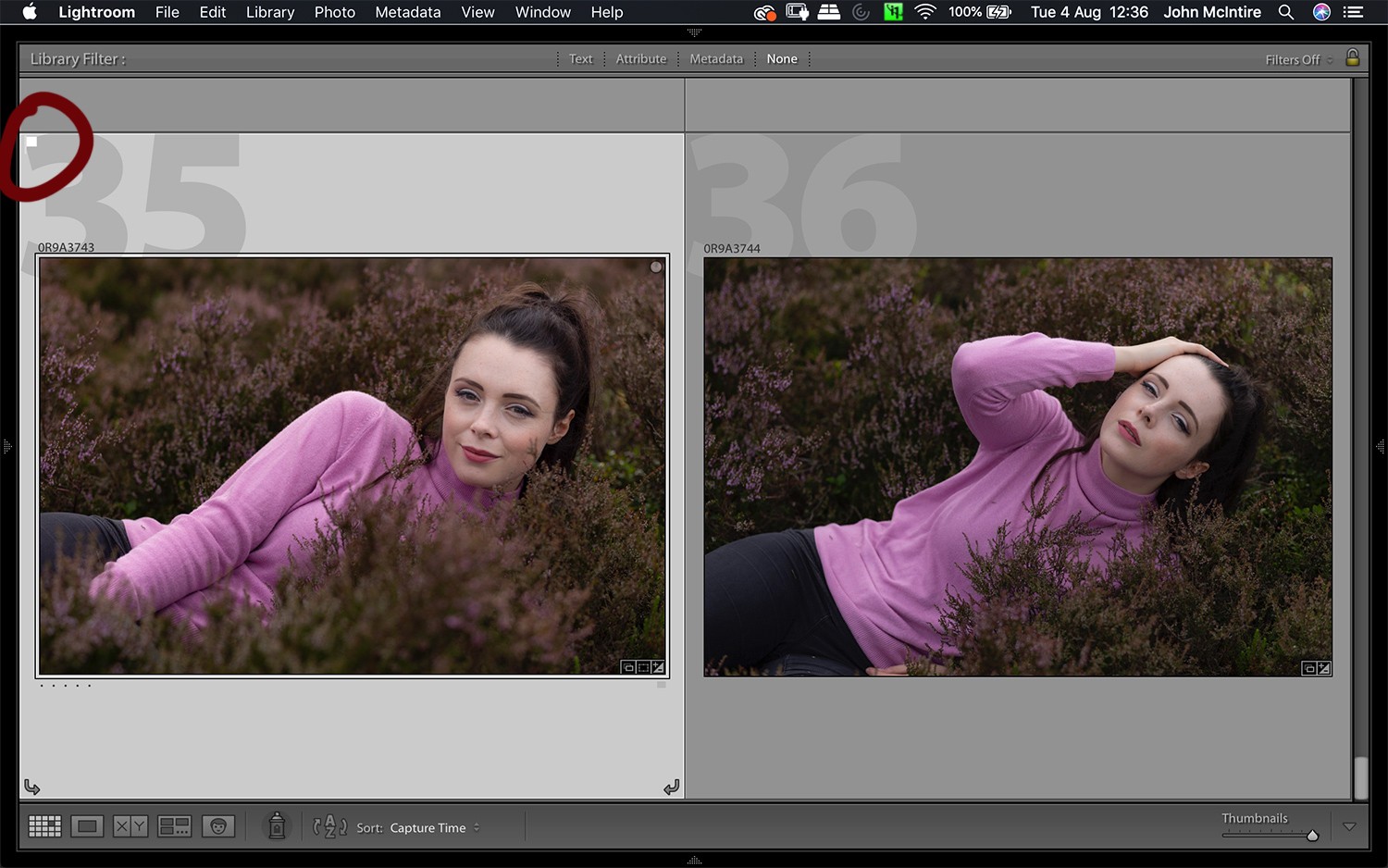This screenshot has width=1388, height=868.
Task: Switch to Loupe view
Action: click(87, 825)
